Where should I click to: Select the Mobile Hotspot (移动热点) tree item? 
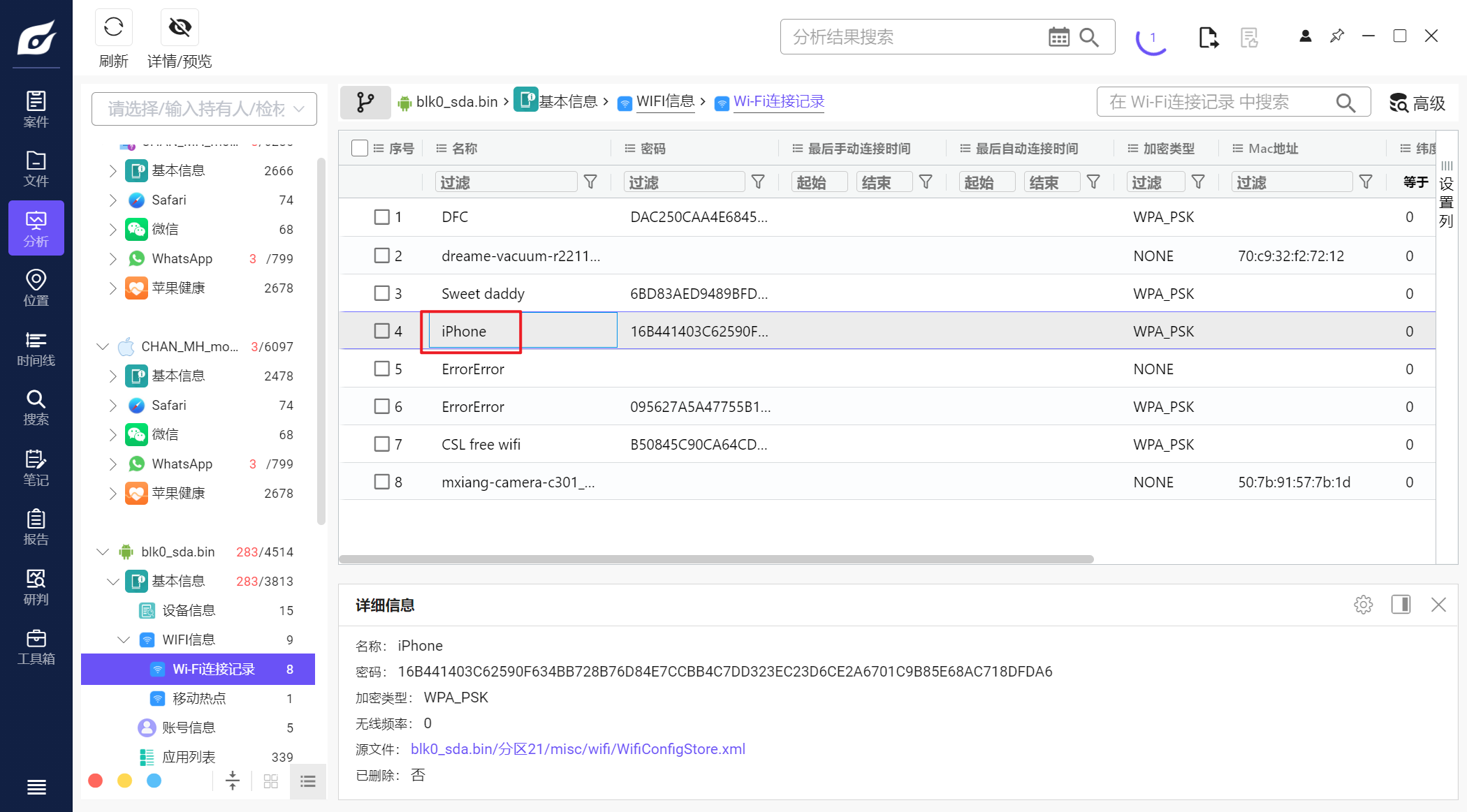[199, 698]
